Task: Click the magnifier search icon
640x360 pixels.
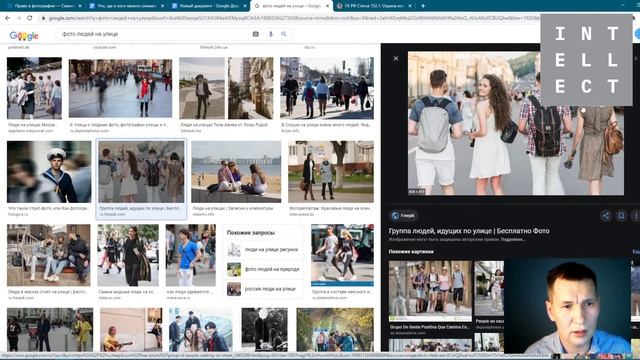Action: [x=284, y=34]
